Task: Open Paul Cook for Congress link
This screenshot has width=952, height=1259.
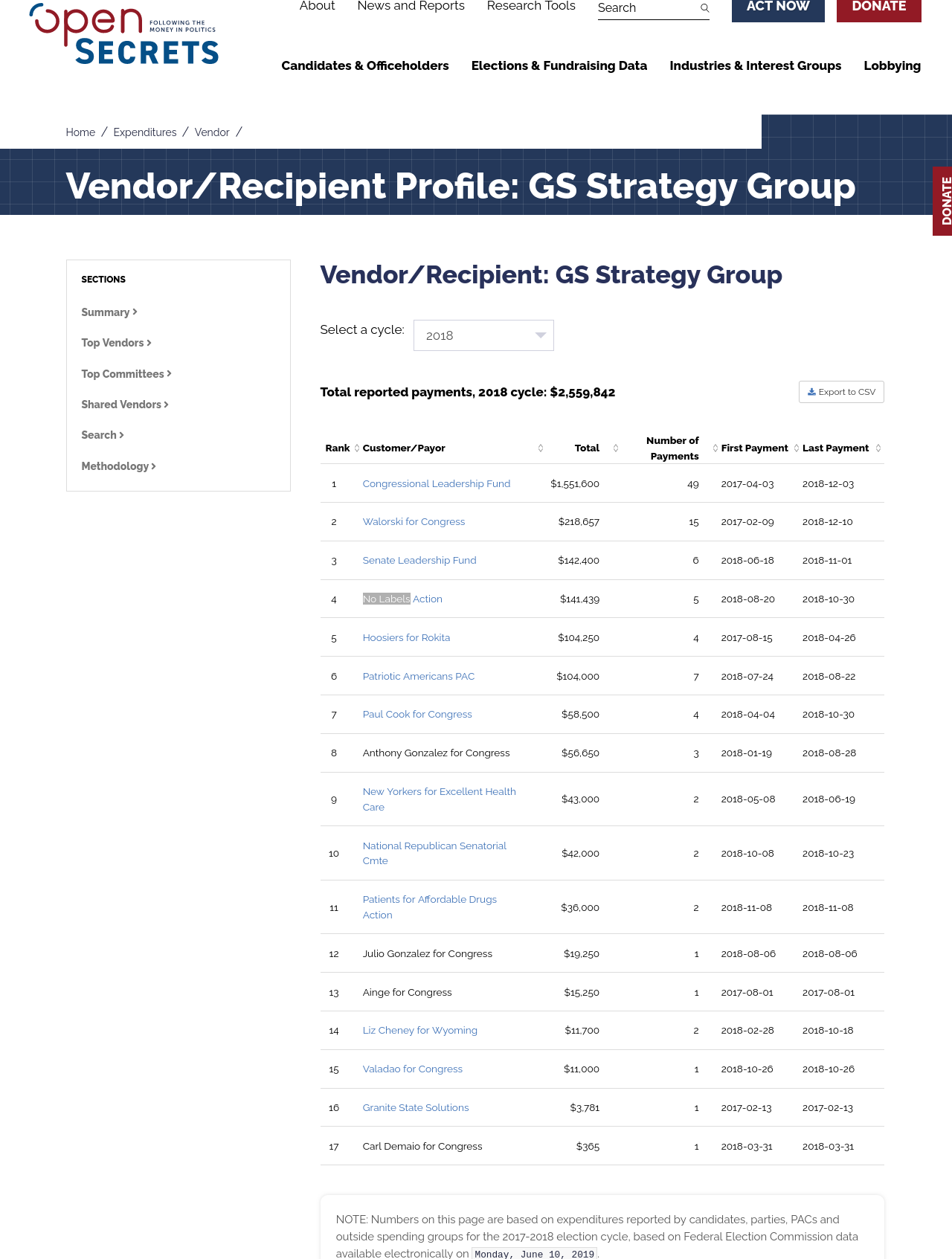Action: (417, 715)
